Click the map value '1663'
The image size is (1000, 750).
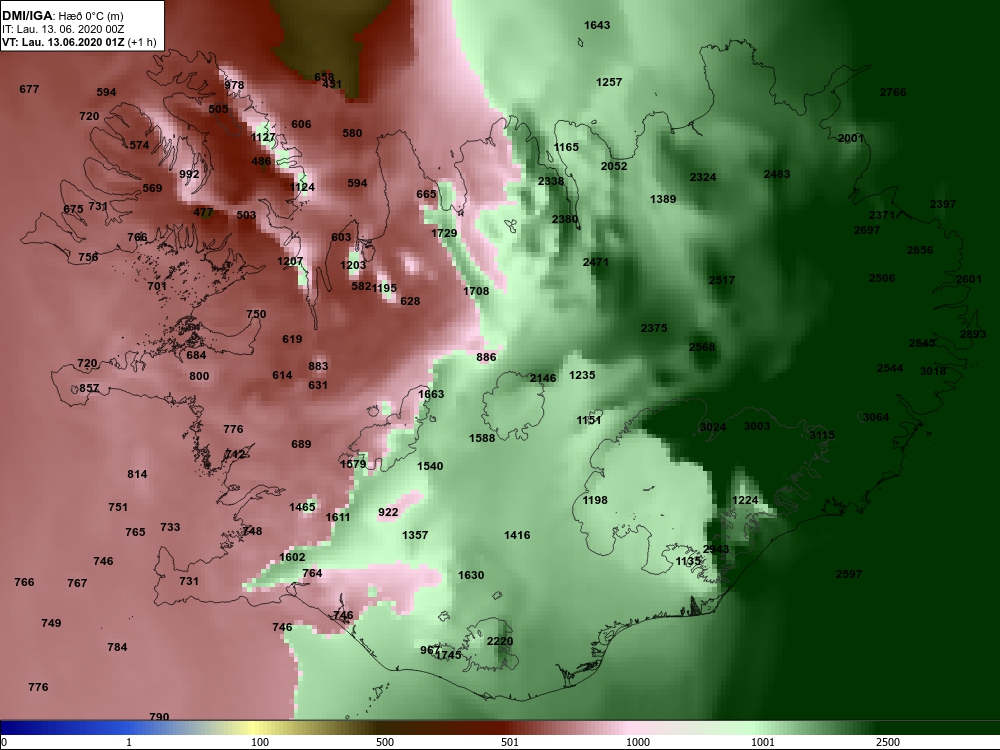(x=431, y=393)
